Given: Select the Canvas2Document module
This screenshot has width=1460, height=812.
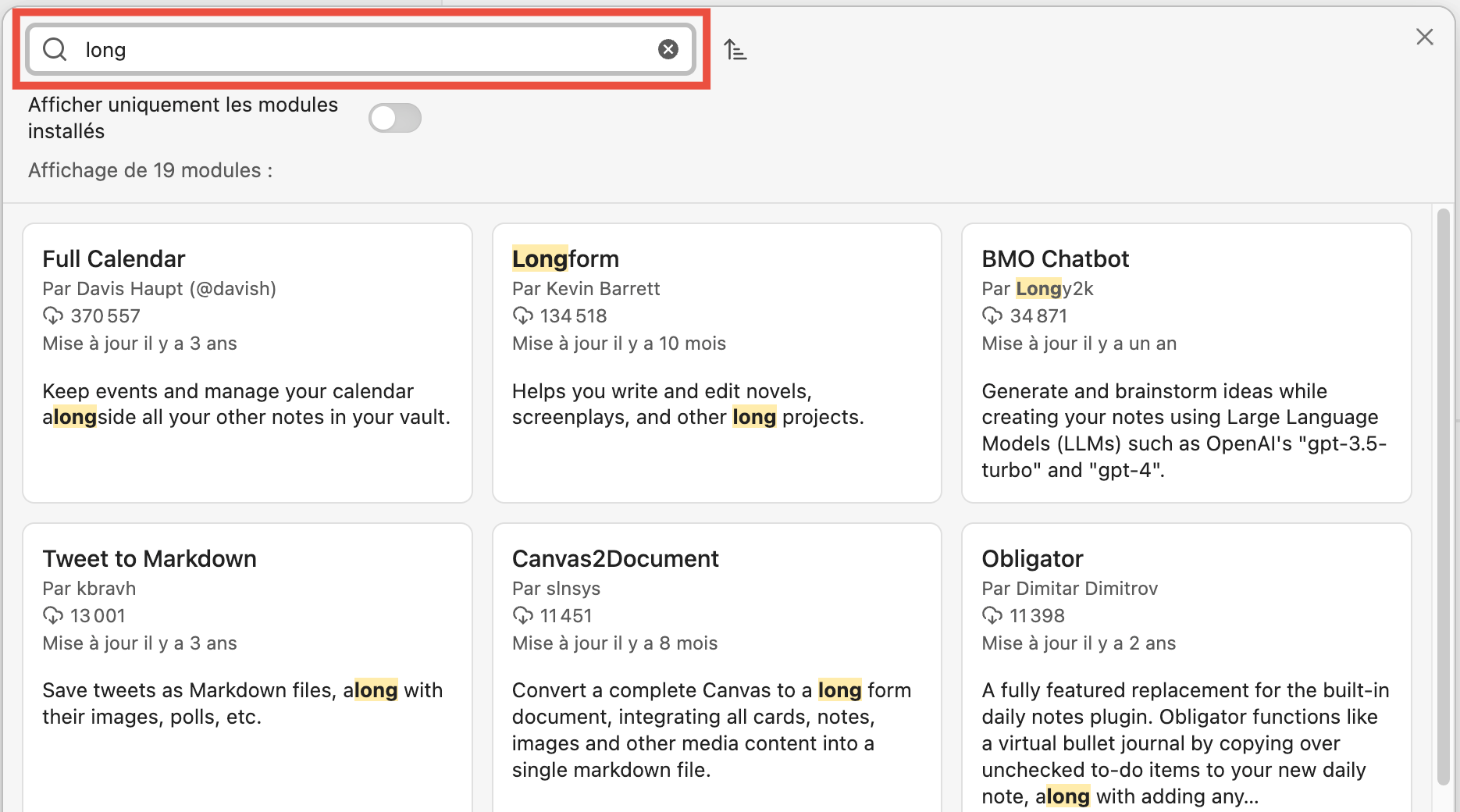Looking at the screenshot, I should click(x=716, y=664).
